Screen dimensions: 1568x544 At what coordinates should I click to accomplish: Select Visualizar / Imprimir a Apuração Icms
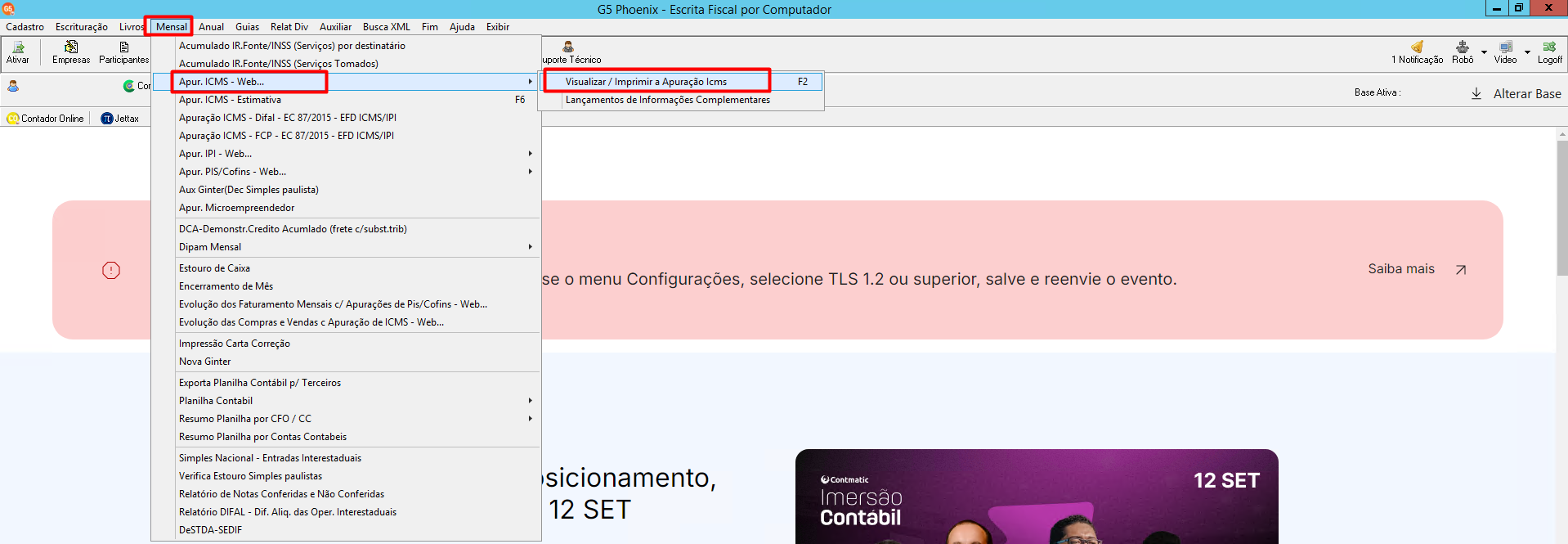click(x=681, y=82)
